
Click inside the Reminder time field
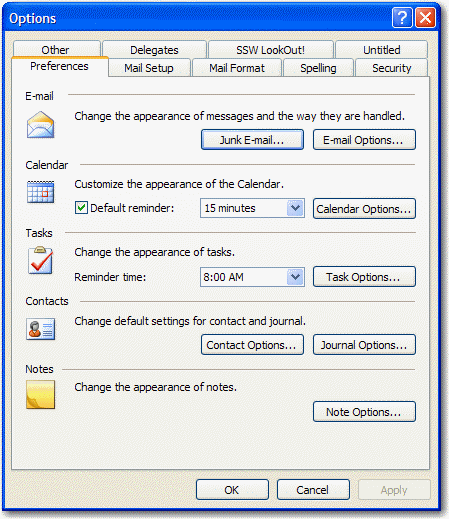(252, 277)
